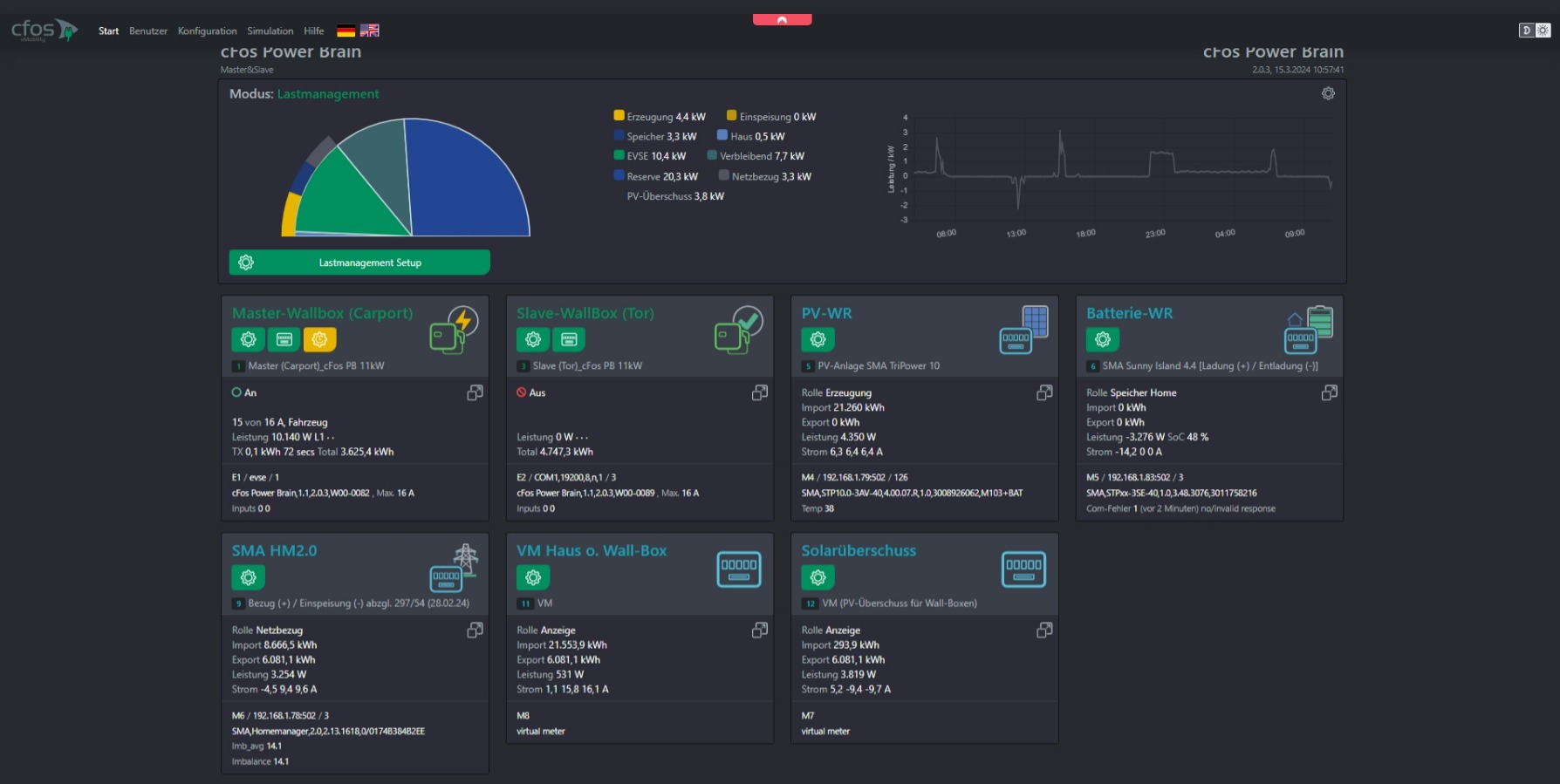1560x784 pixels.
Task: Open Master-Wallbox meter display button
Action: click(x=284, y=339)
